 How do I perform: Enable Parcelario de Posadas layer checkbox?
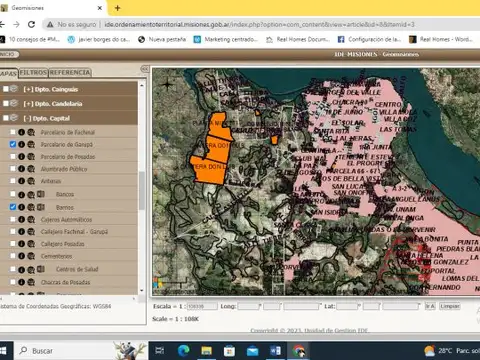(13, 156)
